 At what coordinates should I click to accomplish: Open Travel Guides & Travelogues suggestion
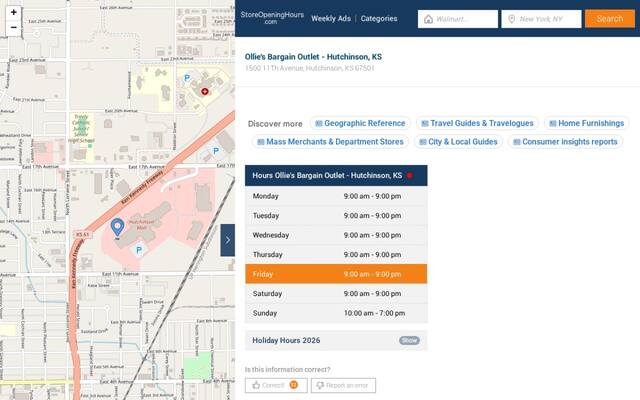click(x=477, y=123)
